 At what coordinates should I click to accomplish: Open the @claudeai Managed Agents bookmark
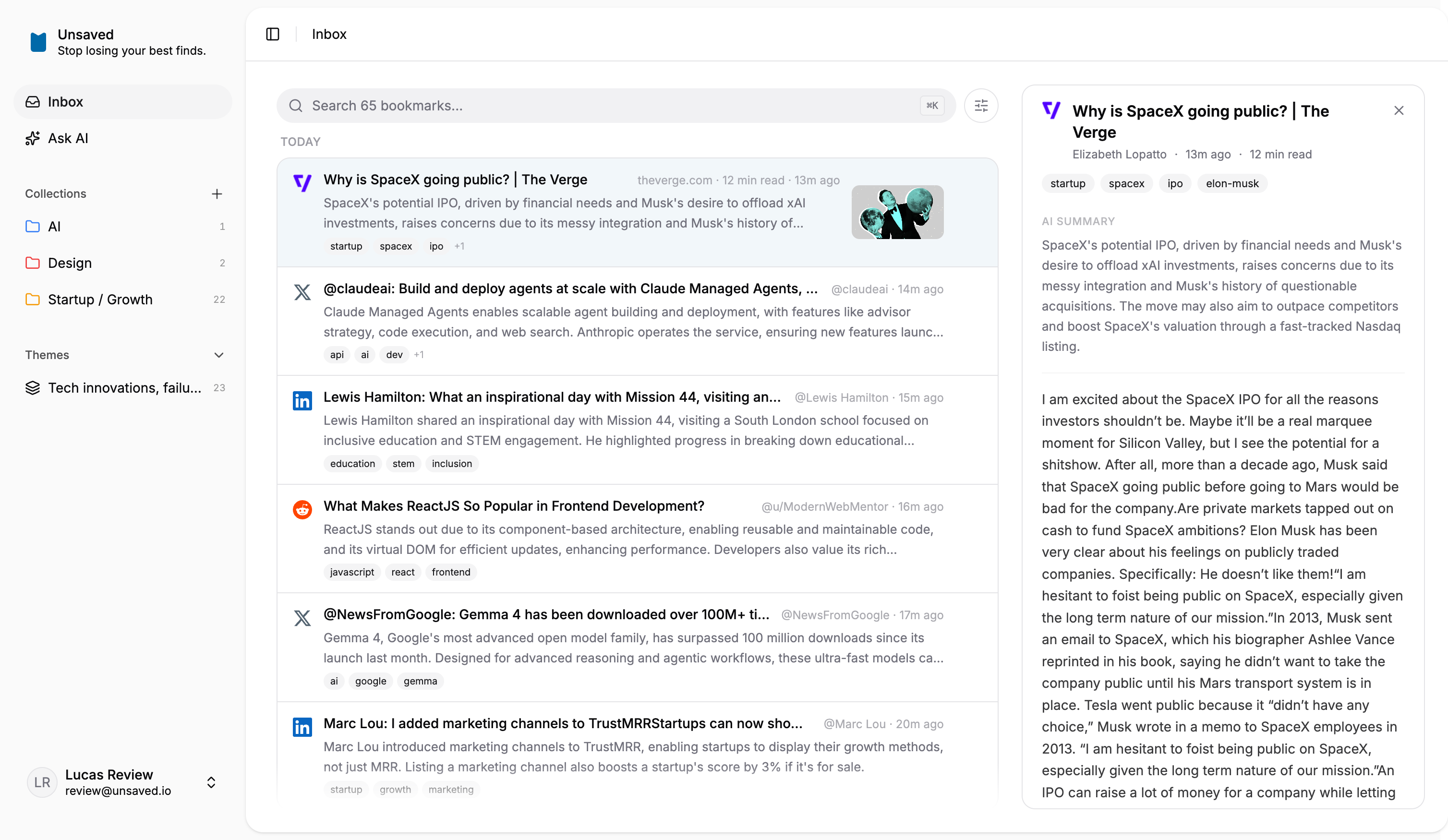click(x=637, y=321)
